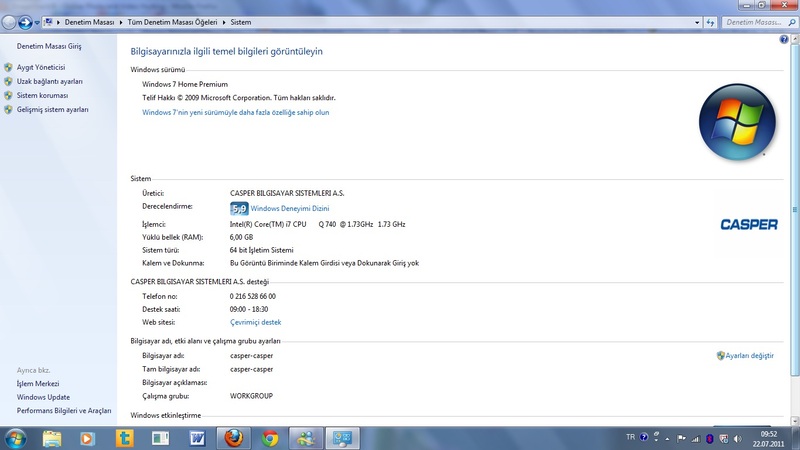Expand arrow after Denetim Masası breadcrumb
This screenshot has height=450, width=800.
tap(121, 22)
